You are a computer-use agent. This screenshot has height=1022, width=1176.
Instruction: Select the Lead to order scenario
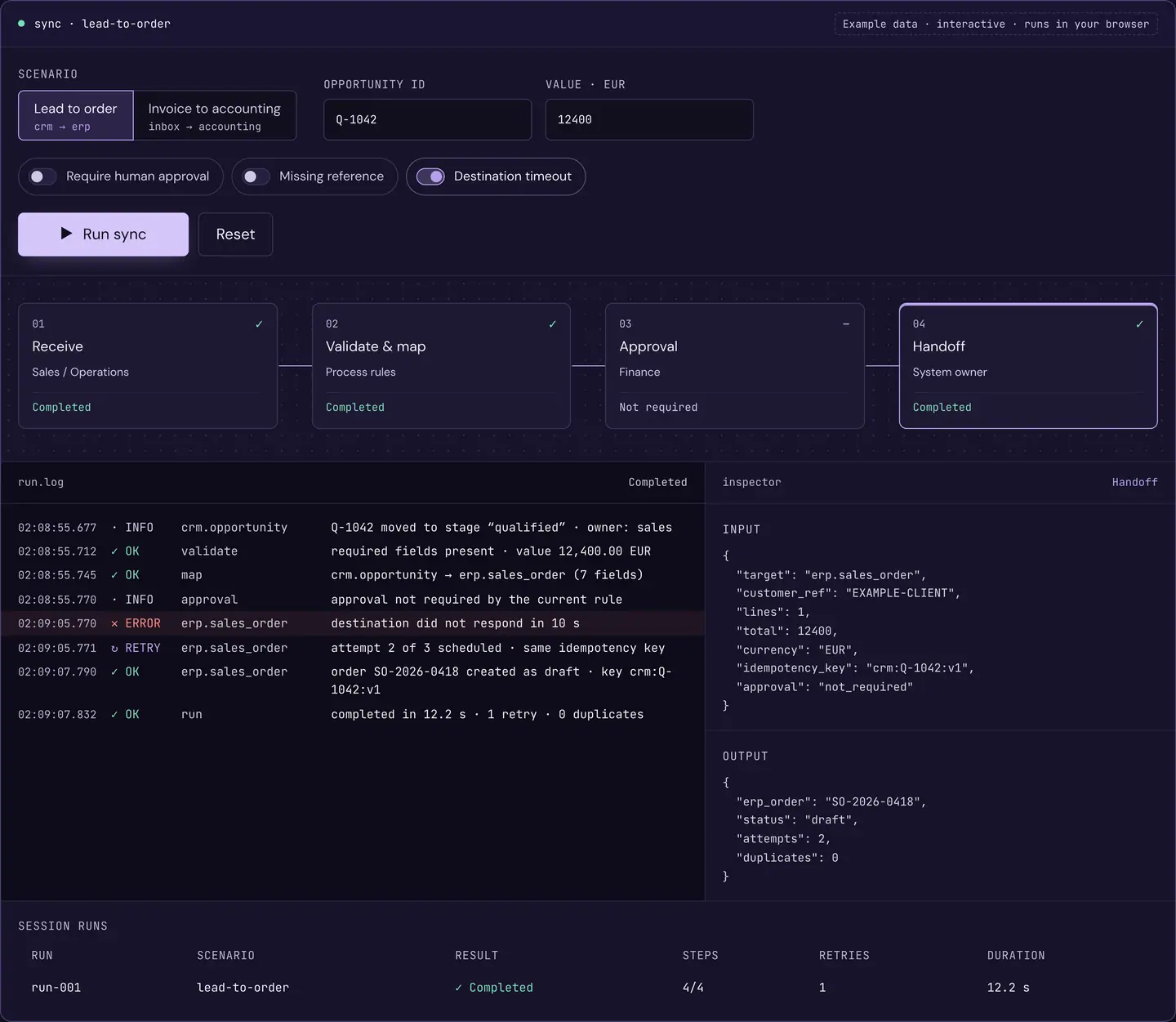(76, 115)
